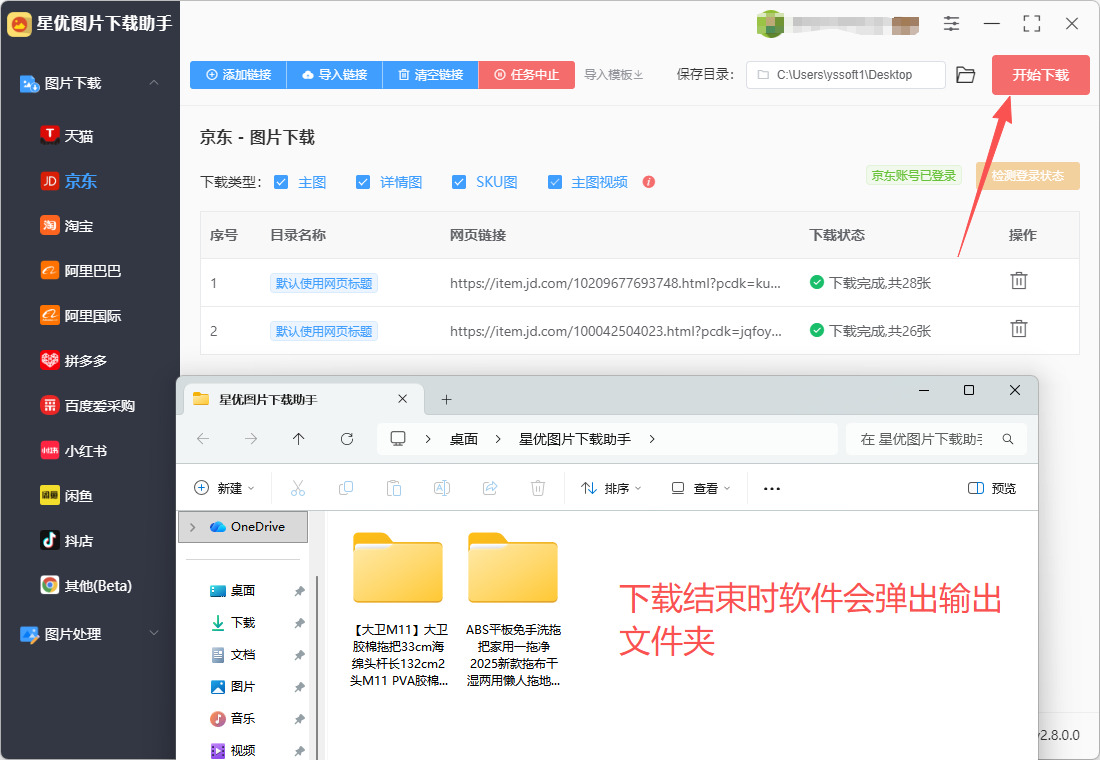Click the 导入模板 download link

click(614, 74)
